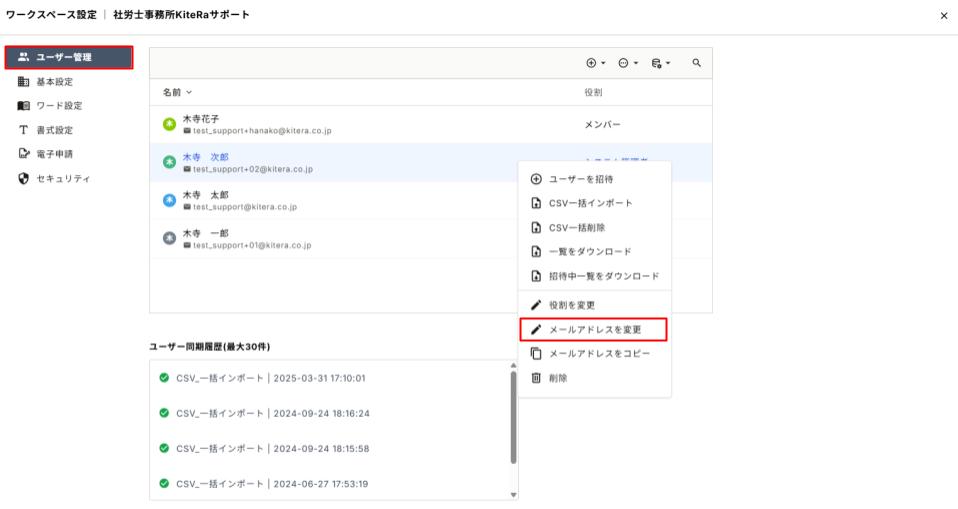Viewport: 958px width, 509px height.
Task: Choose 役割を変更 from the menu
Action: pos(594,305)
